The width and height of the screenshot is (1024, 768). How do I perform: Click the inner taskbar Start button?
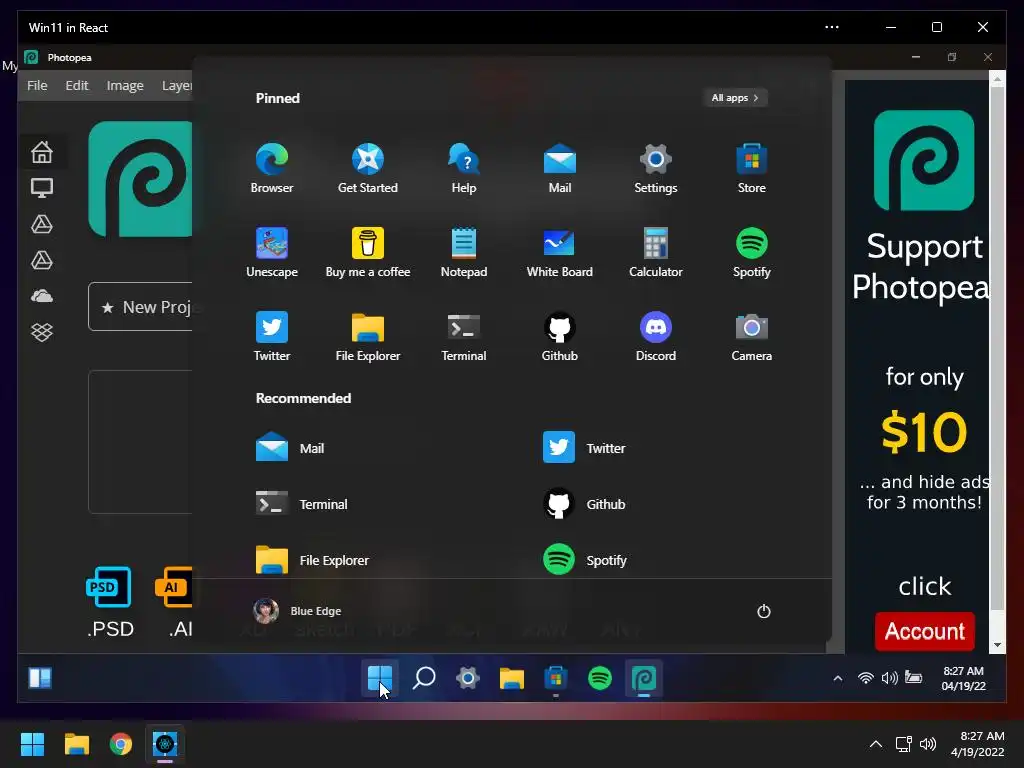tap(379, 678)
